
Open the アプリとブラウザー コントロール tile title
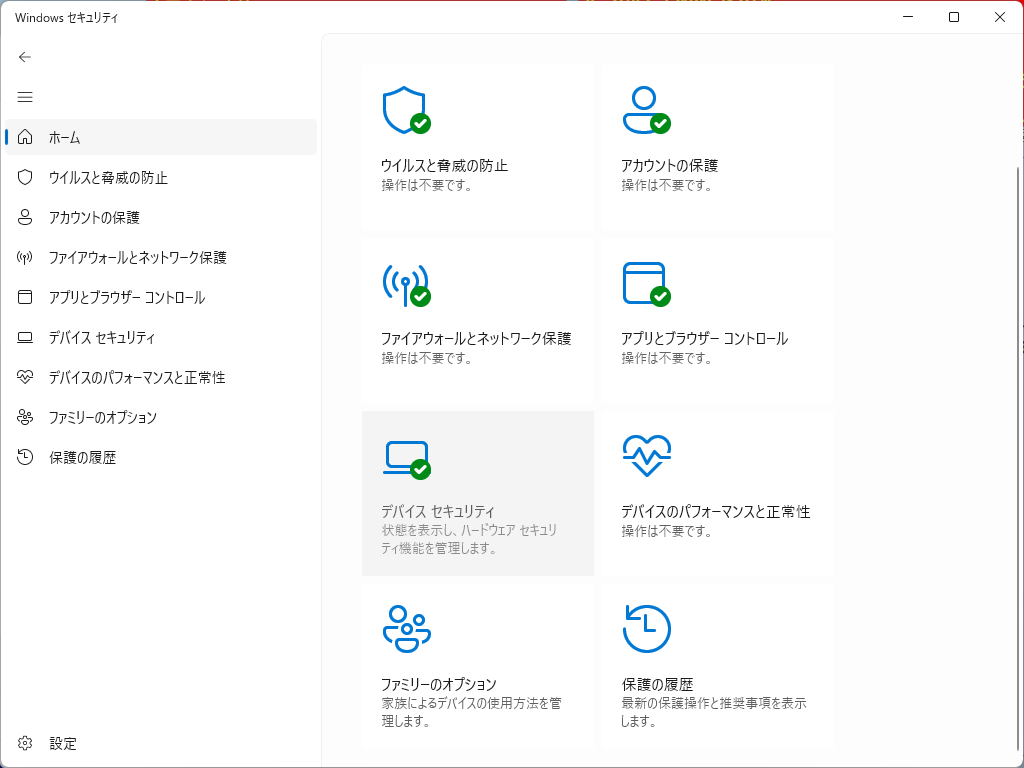tap(705, 338)
